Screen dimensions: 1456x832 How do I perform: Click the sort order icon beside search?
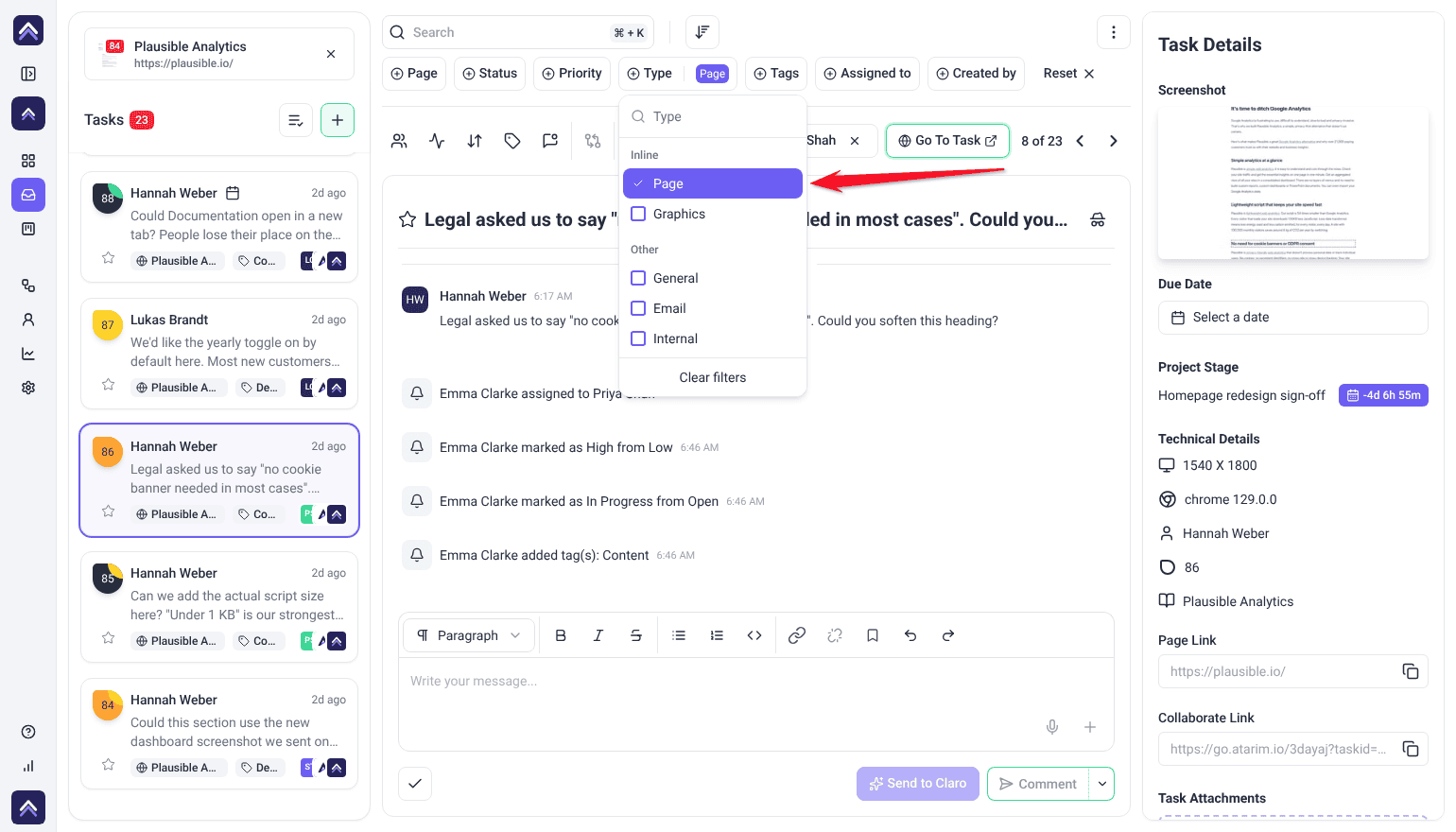pos(702,32)
